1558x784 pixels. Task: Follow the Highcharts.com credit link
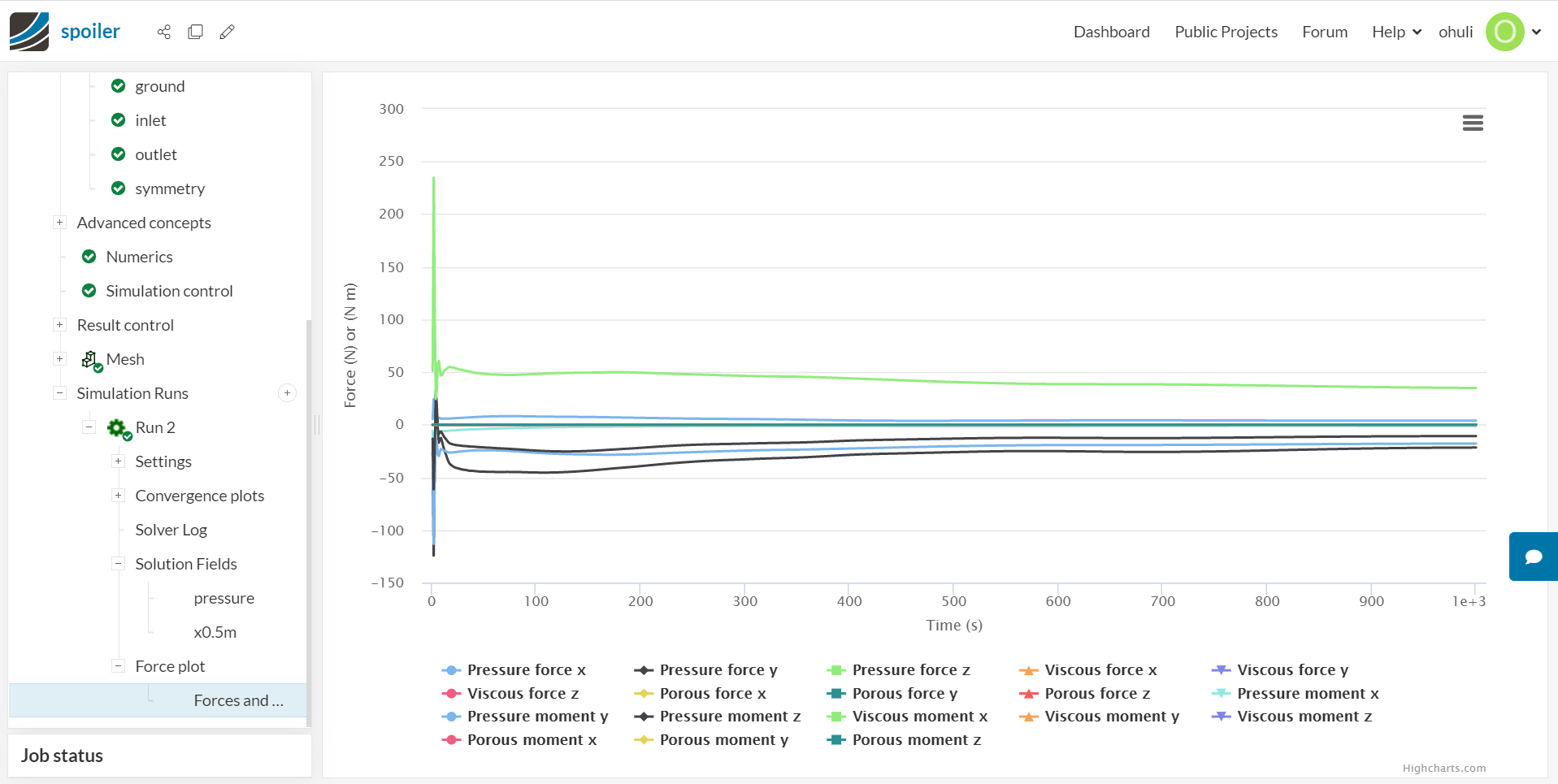[1443, 769]
